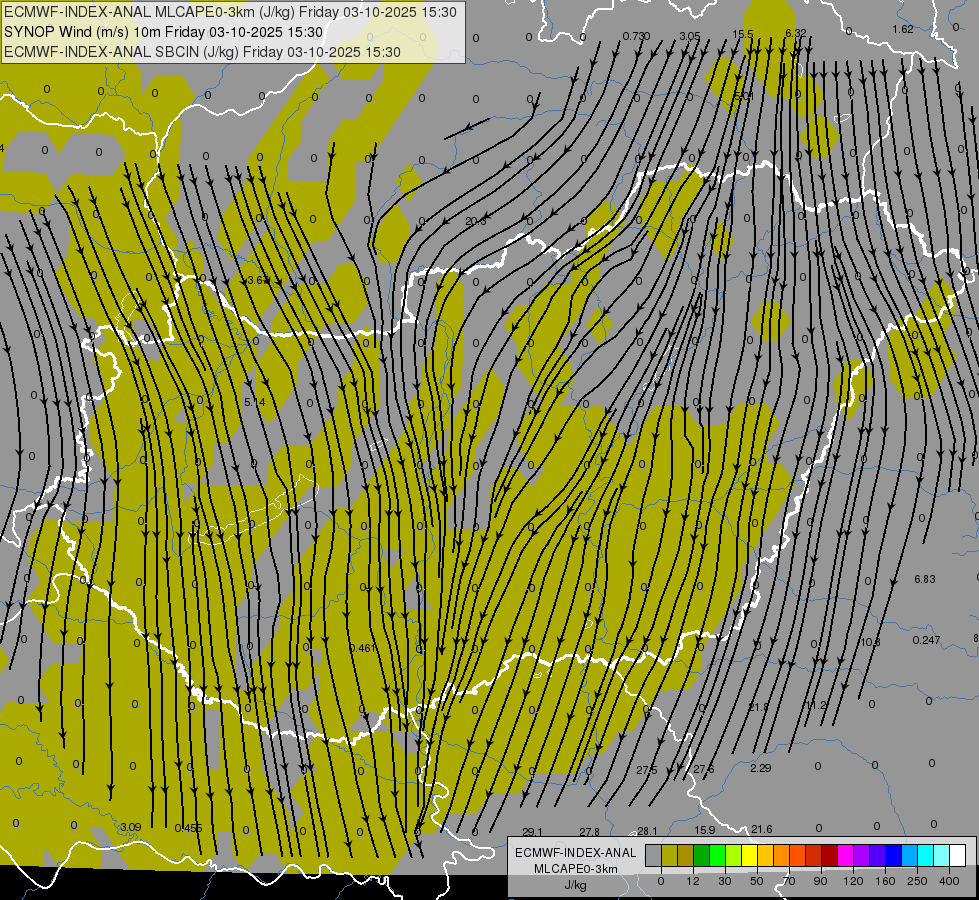
Task: Click the map value 20.3
Action: tap(475, 221)
